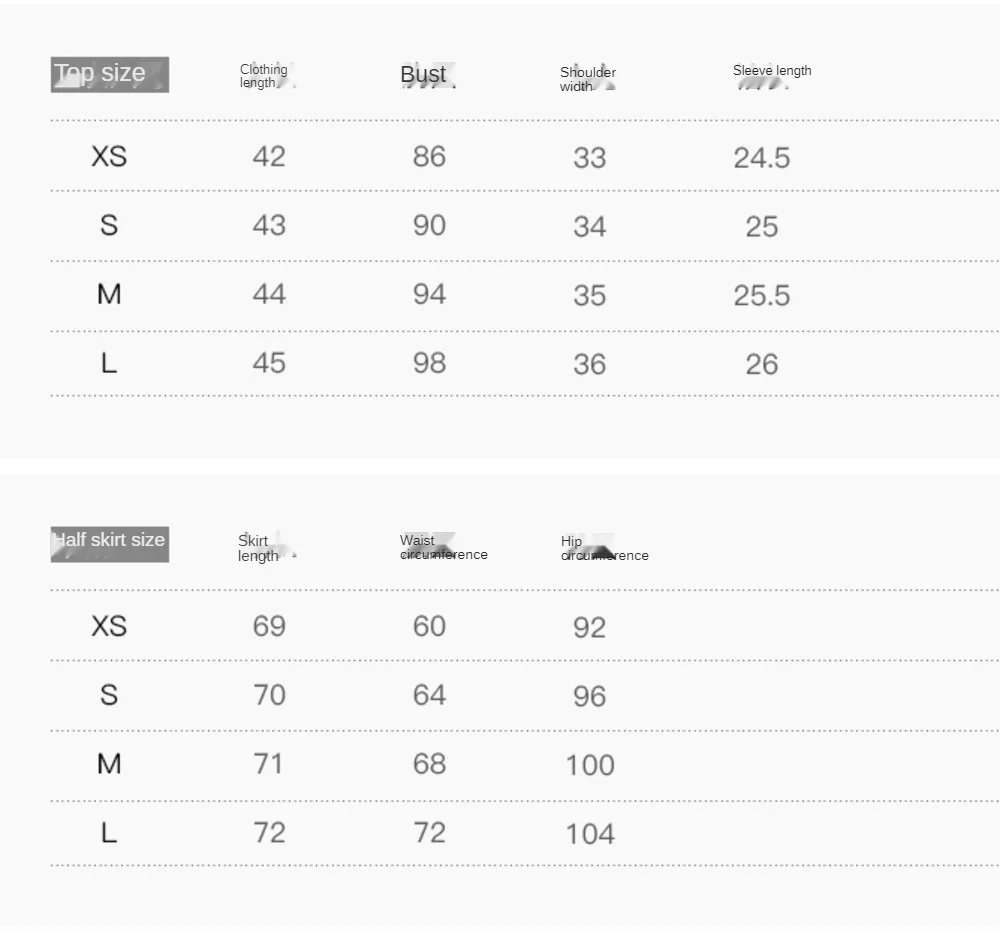
Task: Select M row in Top size table
Action: 524,295
